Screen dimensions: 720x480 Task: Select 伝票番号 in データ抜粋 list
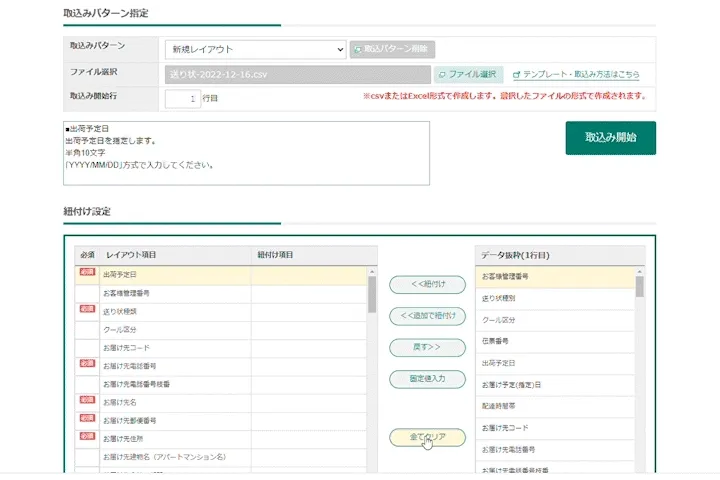tap(555, 341)
